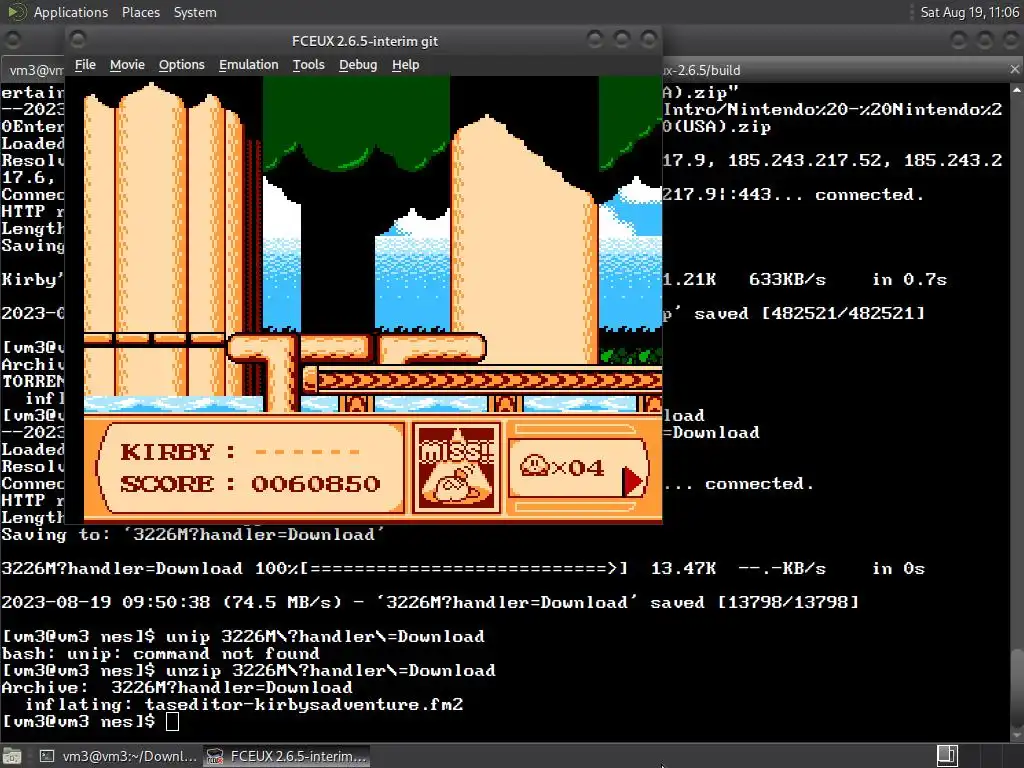Open the Help menu in FCEUX
This screenshot has height=768, width=1024.
(x=406, y=65)
